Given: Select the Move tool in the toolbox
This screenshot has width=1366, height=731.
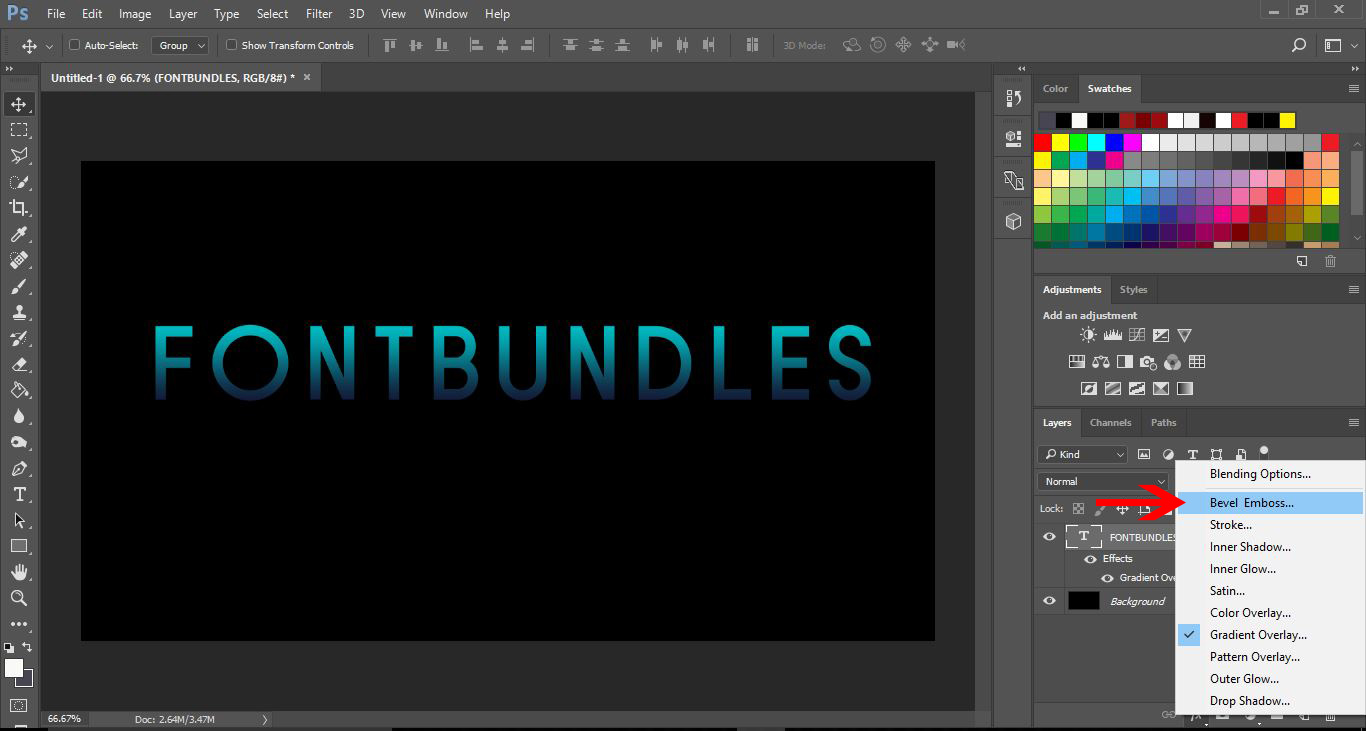Looking at the screenshot, I should point(18,104).
